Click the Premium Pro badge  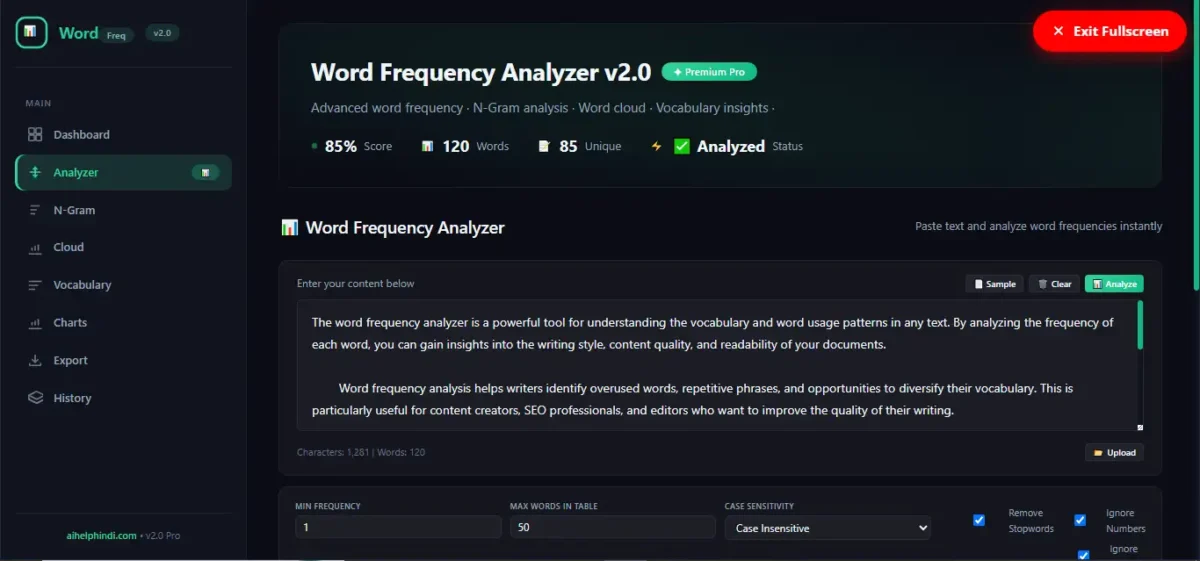pos(709,72)
